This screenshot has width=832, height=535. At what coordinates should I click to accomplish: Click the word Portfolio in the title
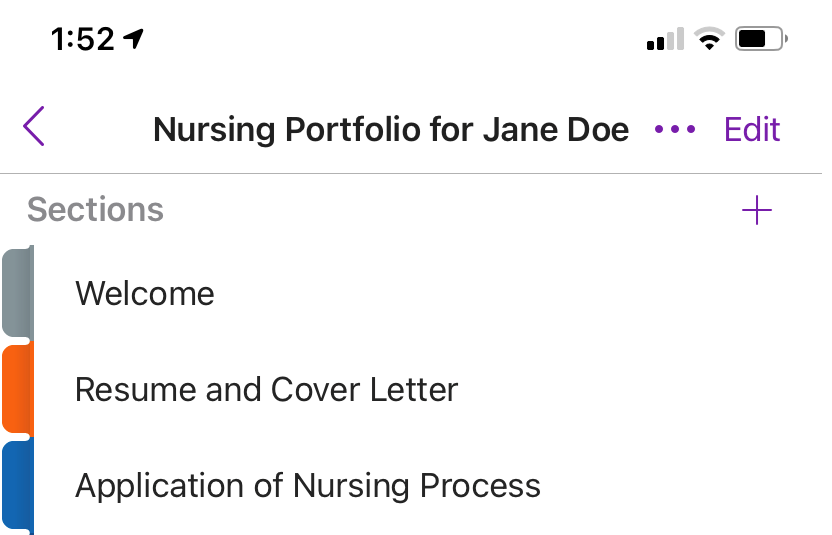pos(353,130)
